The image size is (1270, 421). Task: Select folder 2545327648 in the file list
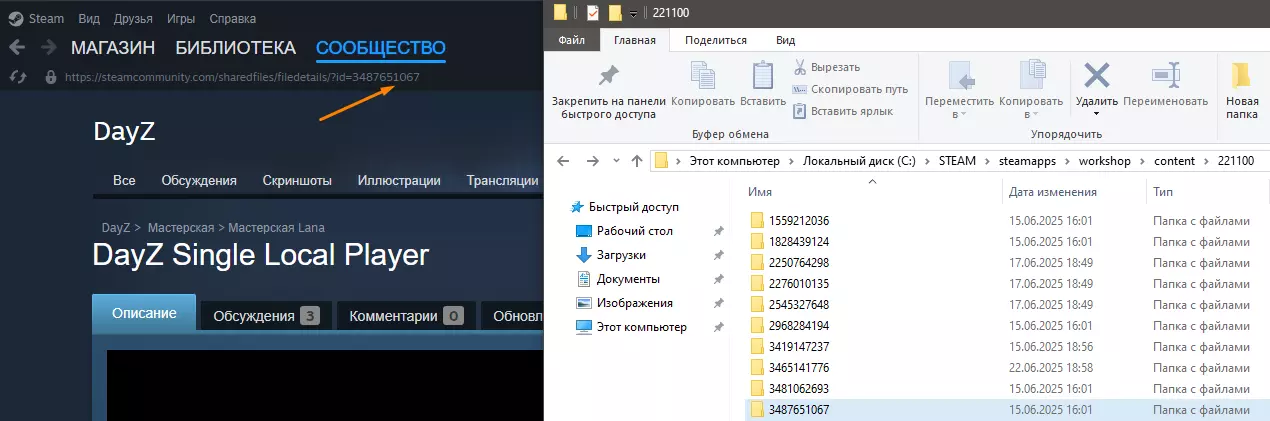click(x=1008, y=304)
